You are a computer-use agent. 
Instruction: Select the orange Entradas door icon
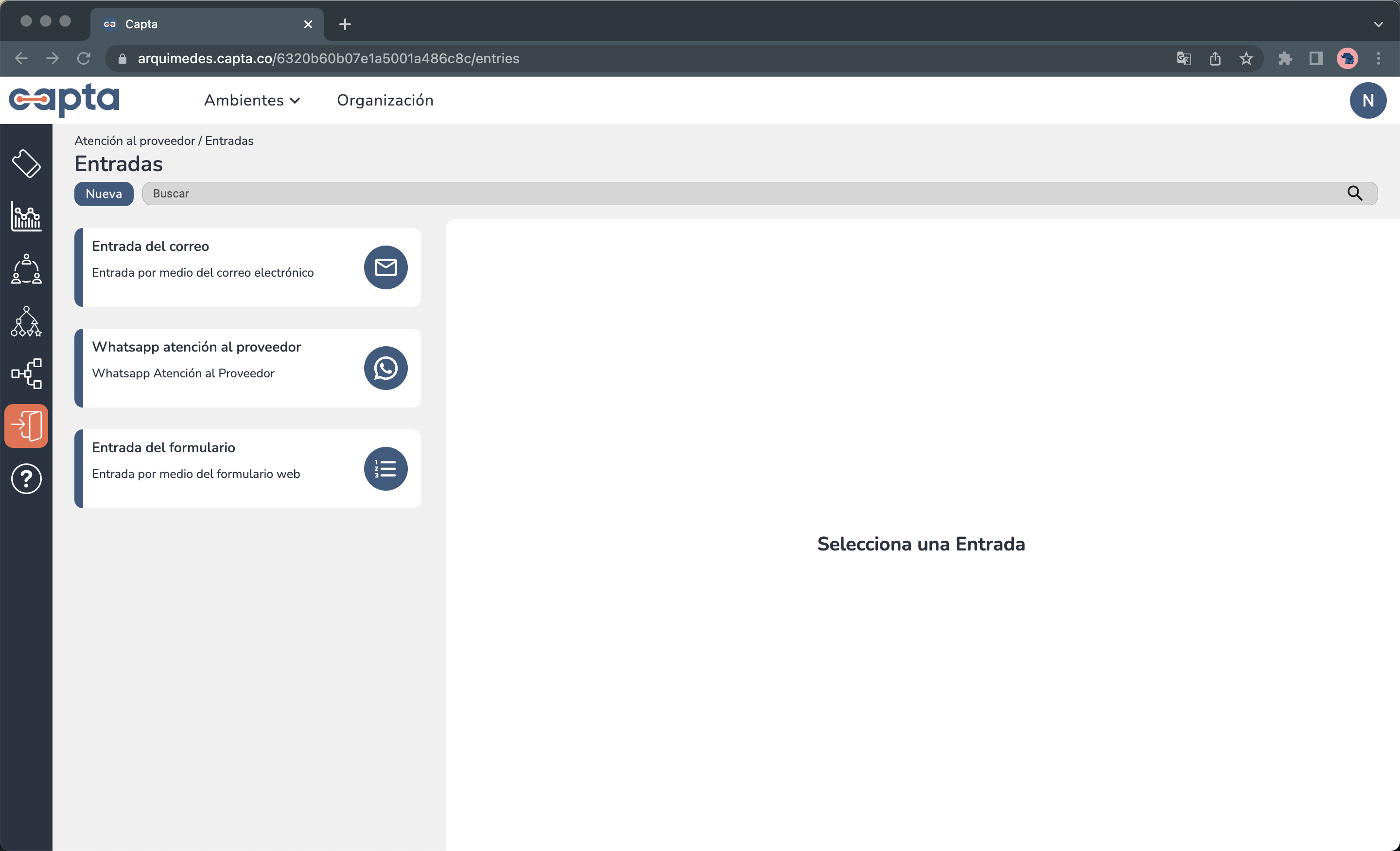[26, 426]
